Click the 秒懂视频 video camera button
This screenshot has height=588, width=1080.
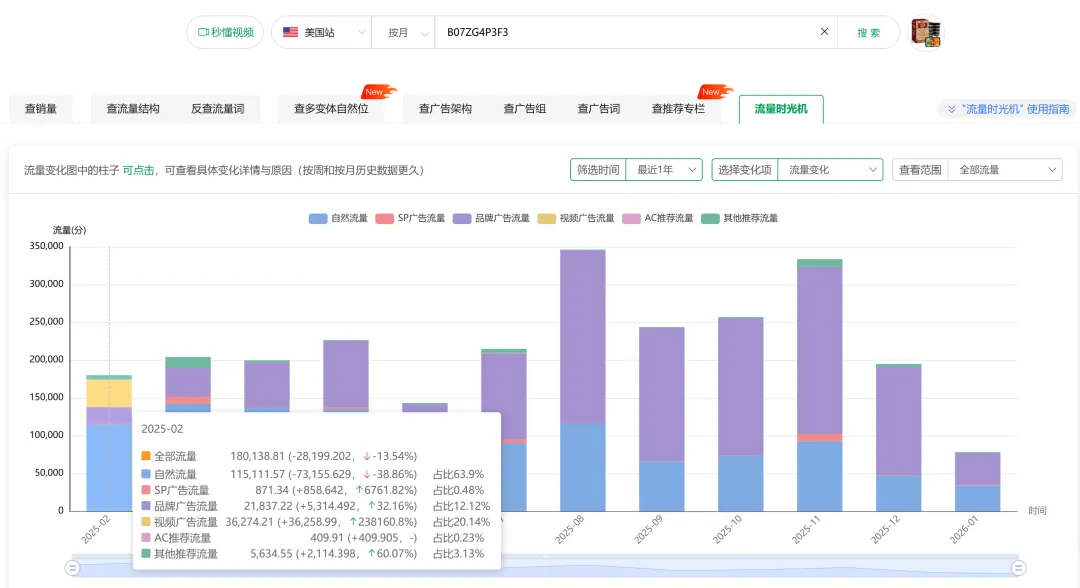click(225, 32)
